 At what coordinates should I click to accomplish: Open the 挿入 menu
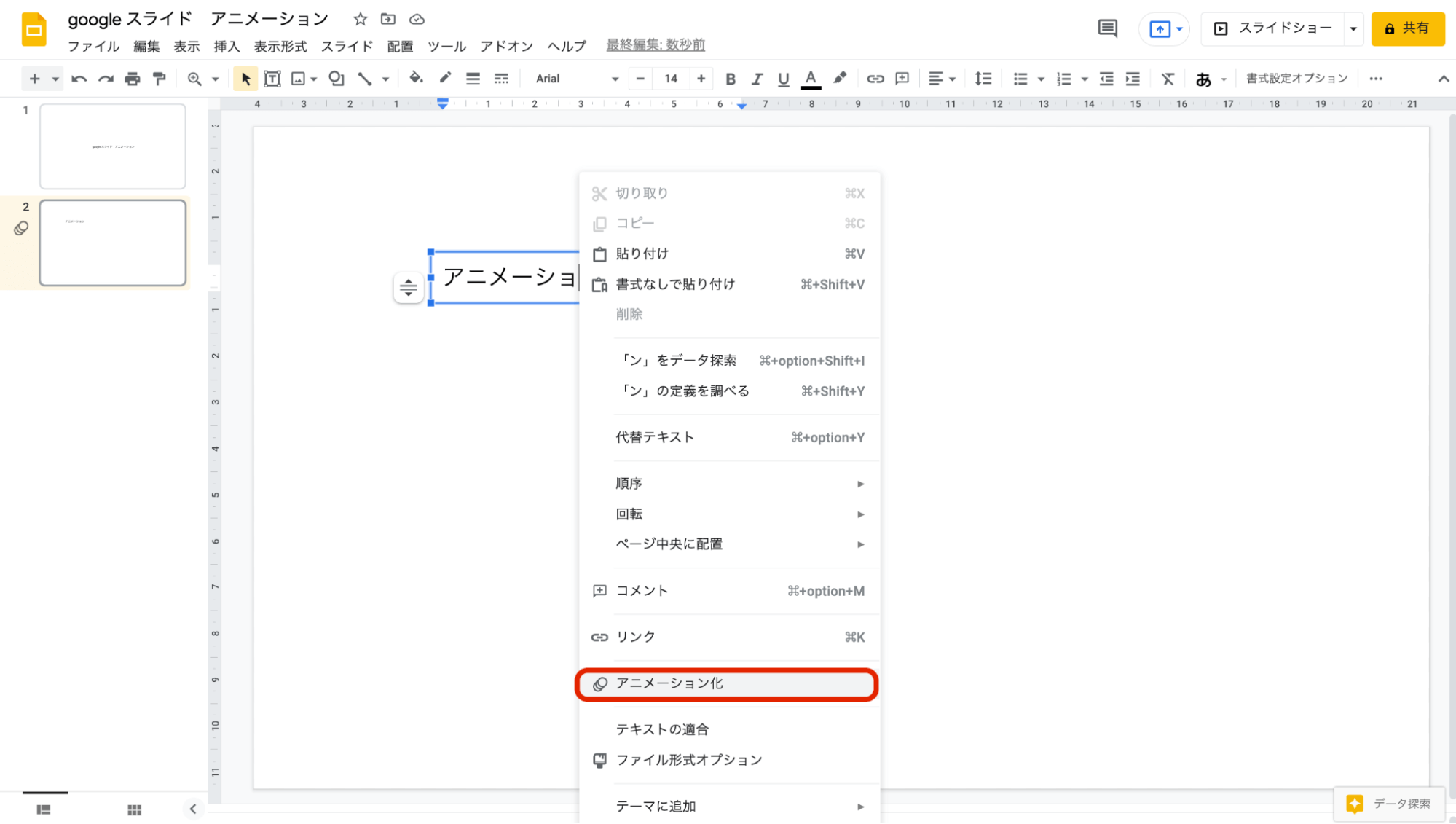(227, 46)
